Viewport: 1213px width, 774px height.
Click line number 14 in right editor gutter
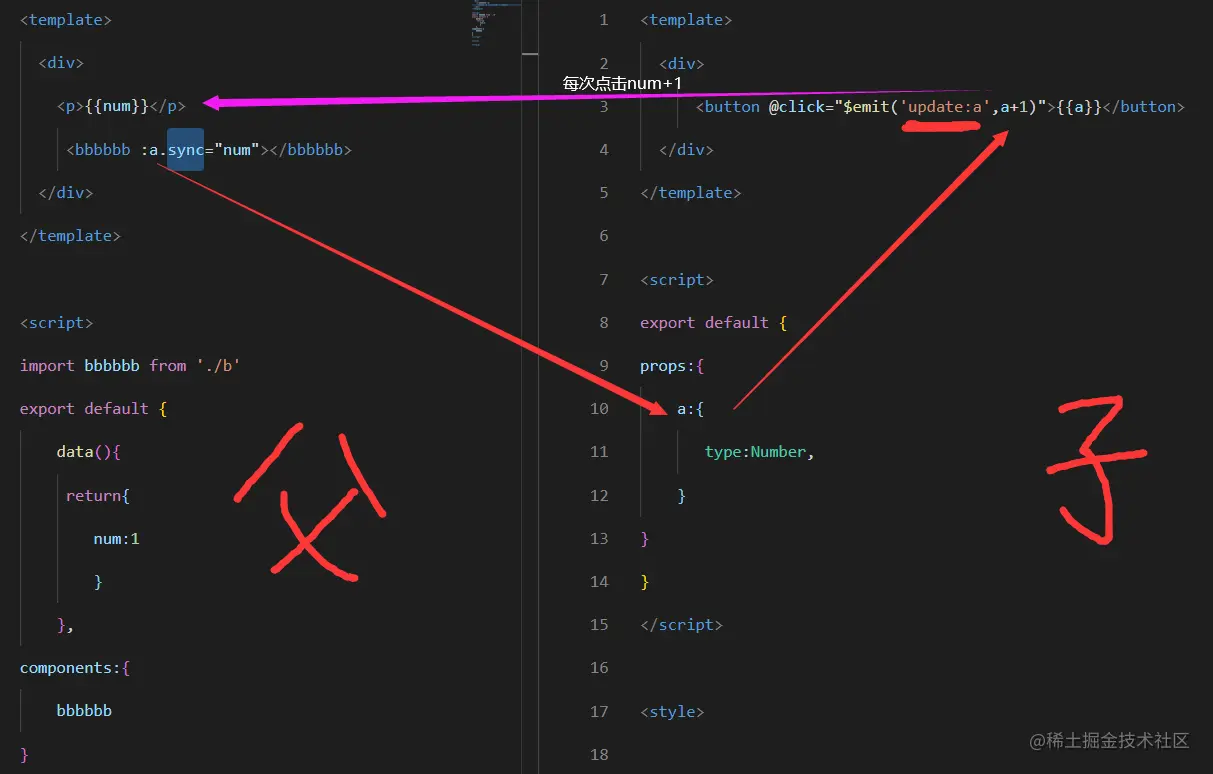click(x=599, y=582)
